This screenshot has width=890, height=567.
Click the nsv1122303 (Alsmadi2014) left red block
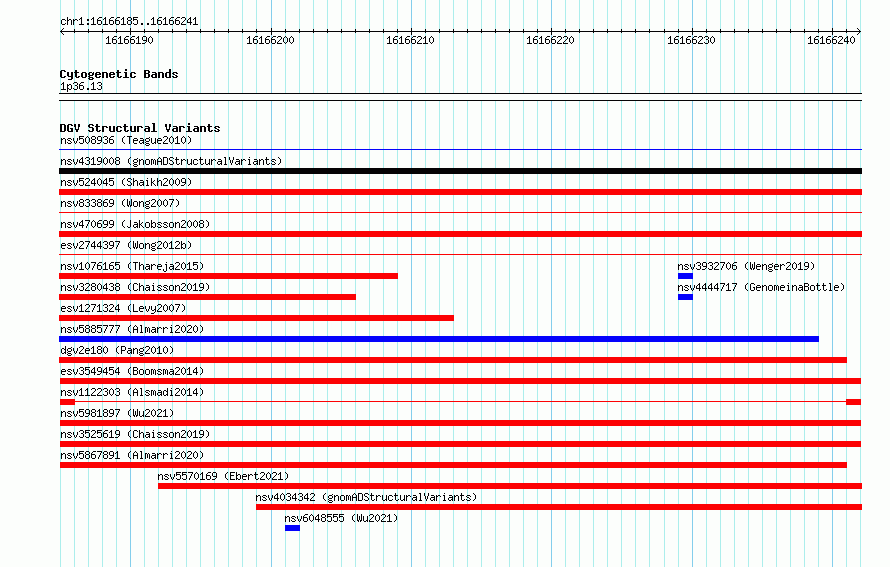point(68,402)
